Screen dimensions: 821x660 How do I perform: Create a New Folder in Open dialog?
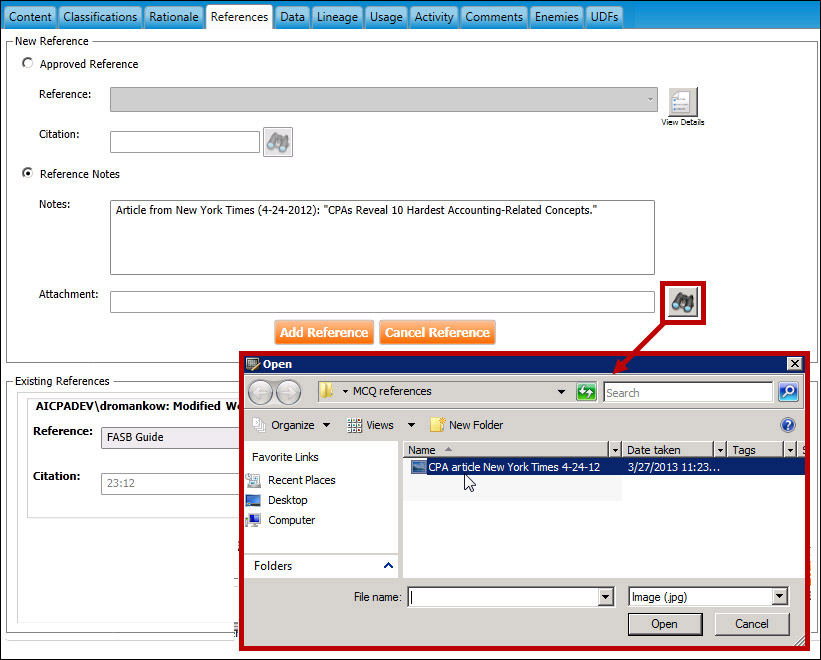[466, 425]
